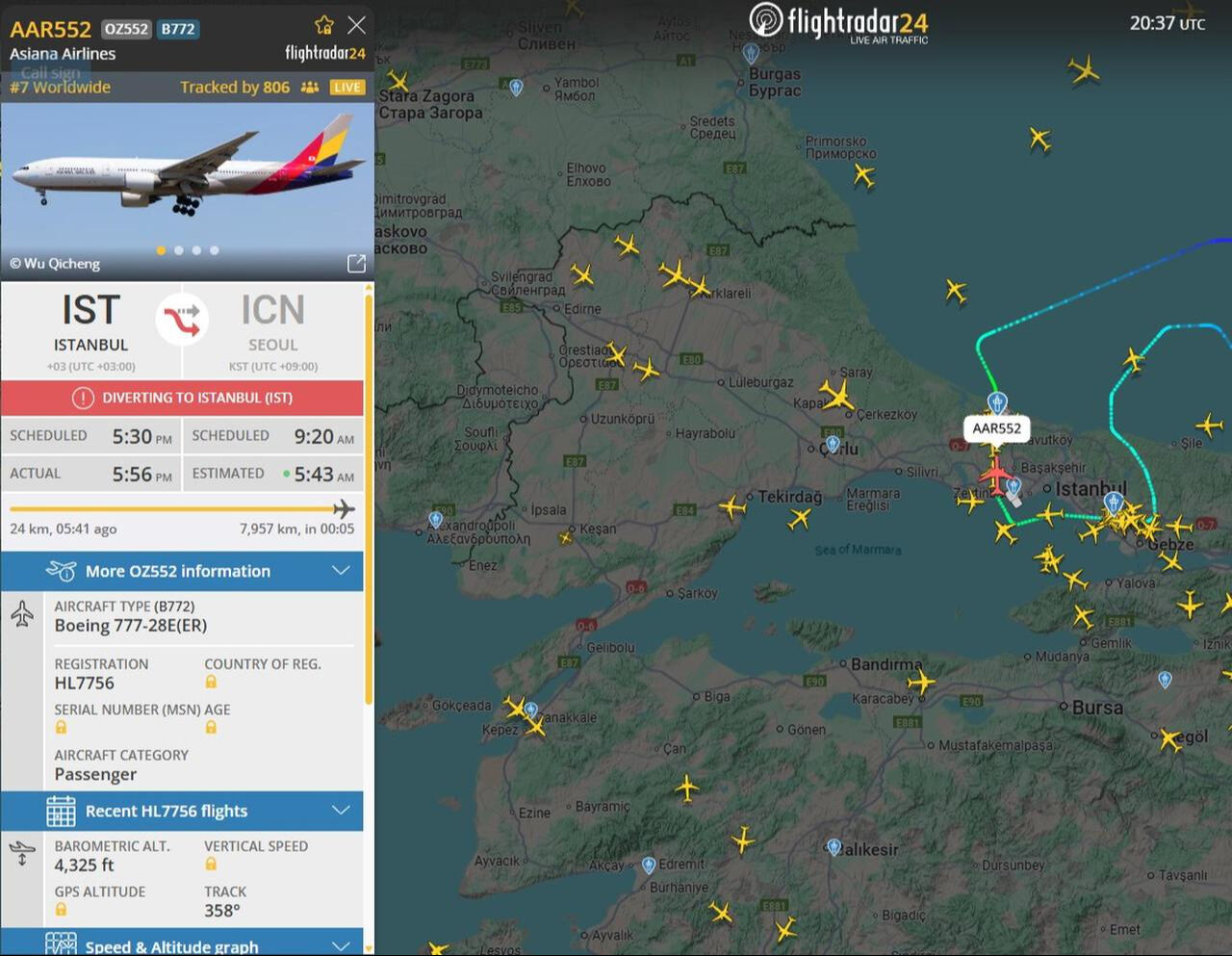This screenshot has height=956, width=1232.
Task: Expand Recent HL7756 flights section
Action: (x=182, y=811)
